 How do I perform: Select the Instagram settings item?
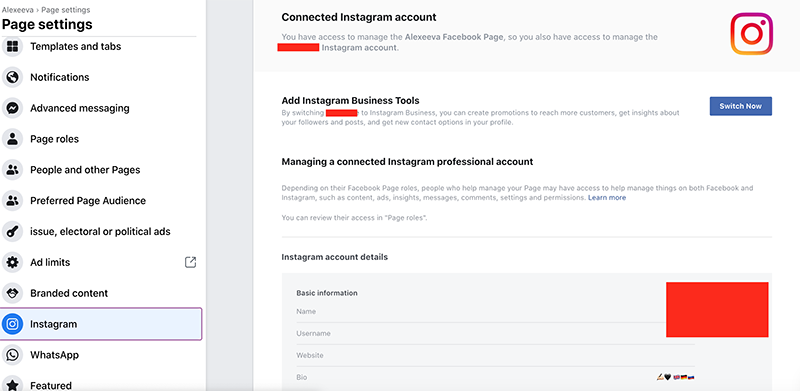101,324
